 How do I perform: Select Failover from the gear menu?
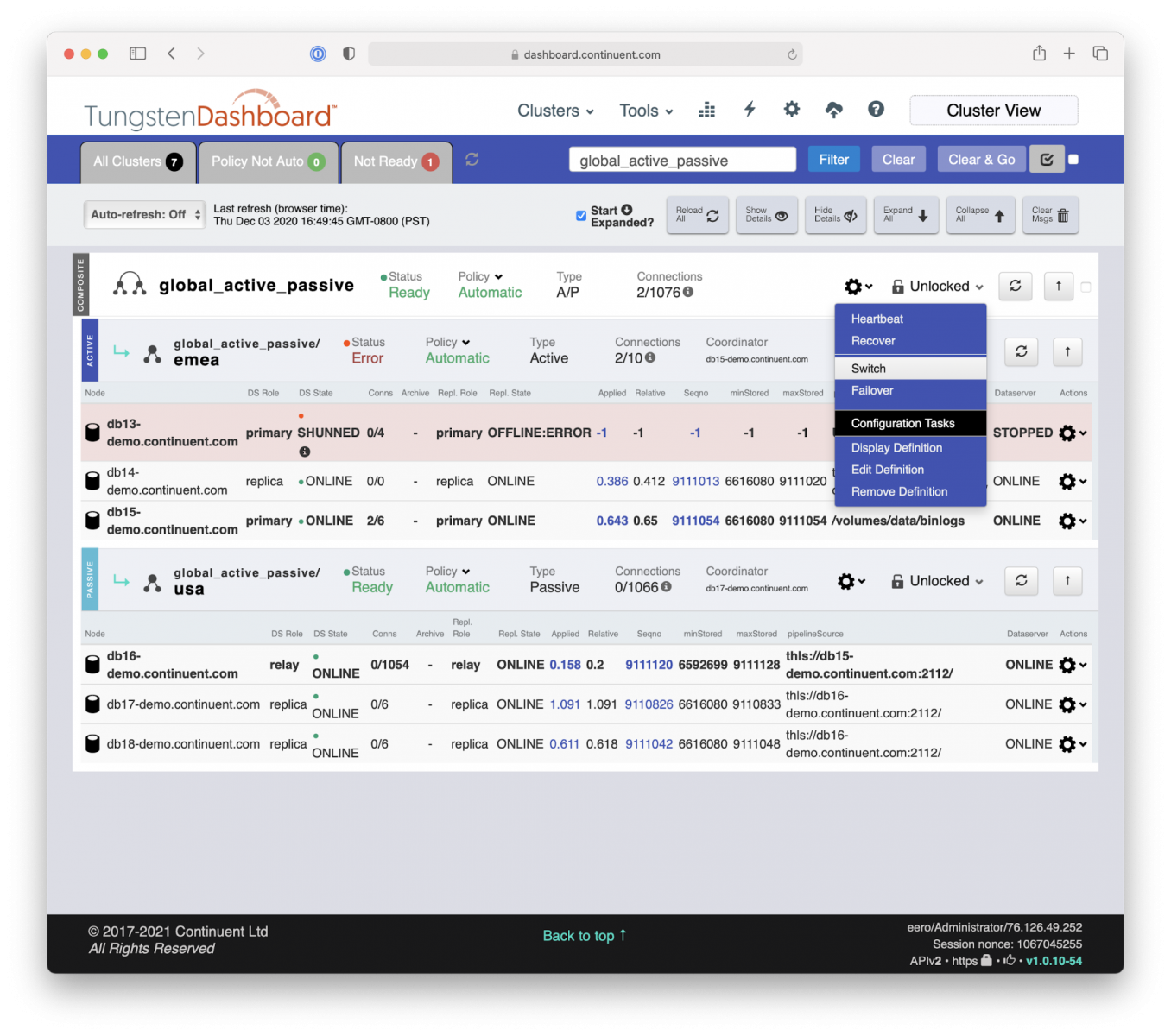point(910,391)
